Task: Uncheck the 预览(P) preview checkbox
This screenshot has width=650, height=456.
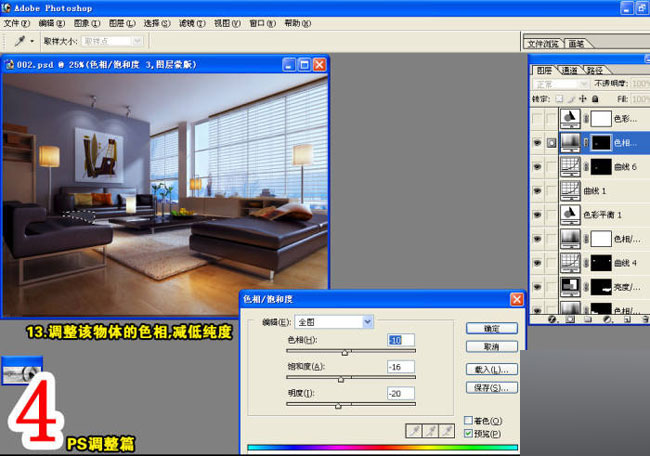Action: pyautogui.click(x=468, y=433)
